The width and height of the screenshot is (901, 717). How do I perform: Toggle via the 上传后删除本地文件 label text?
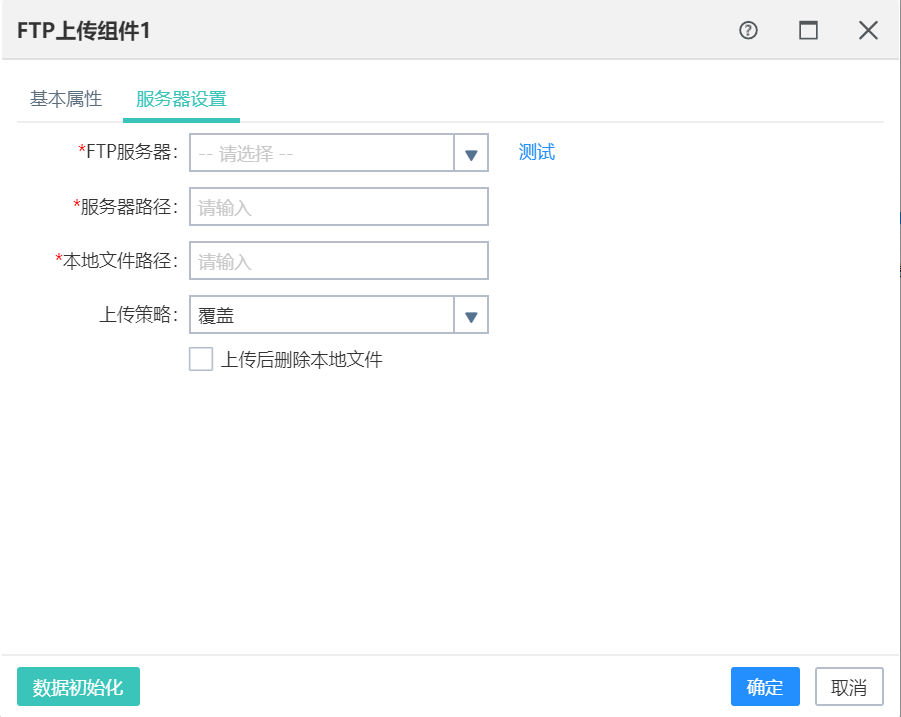pos(302,360)
